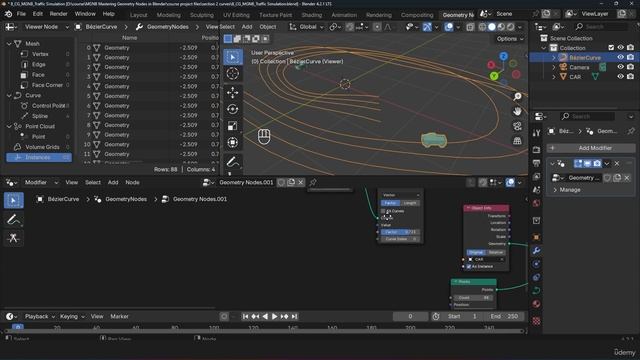640x360 pixels.
Task: Open the Render properties tab
Action: point(536,150)
